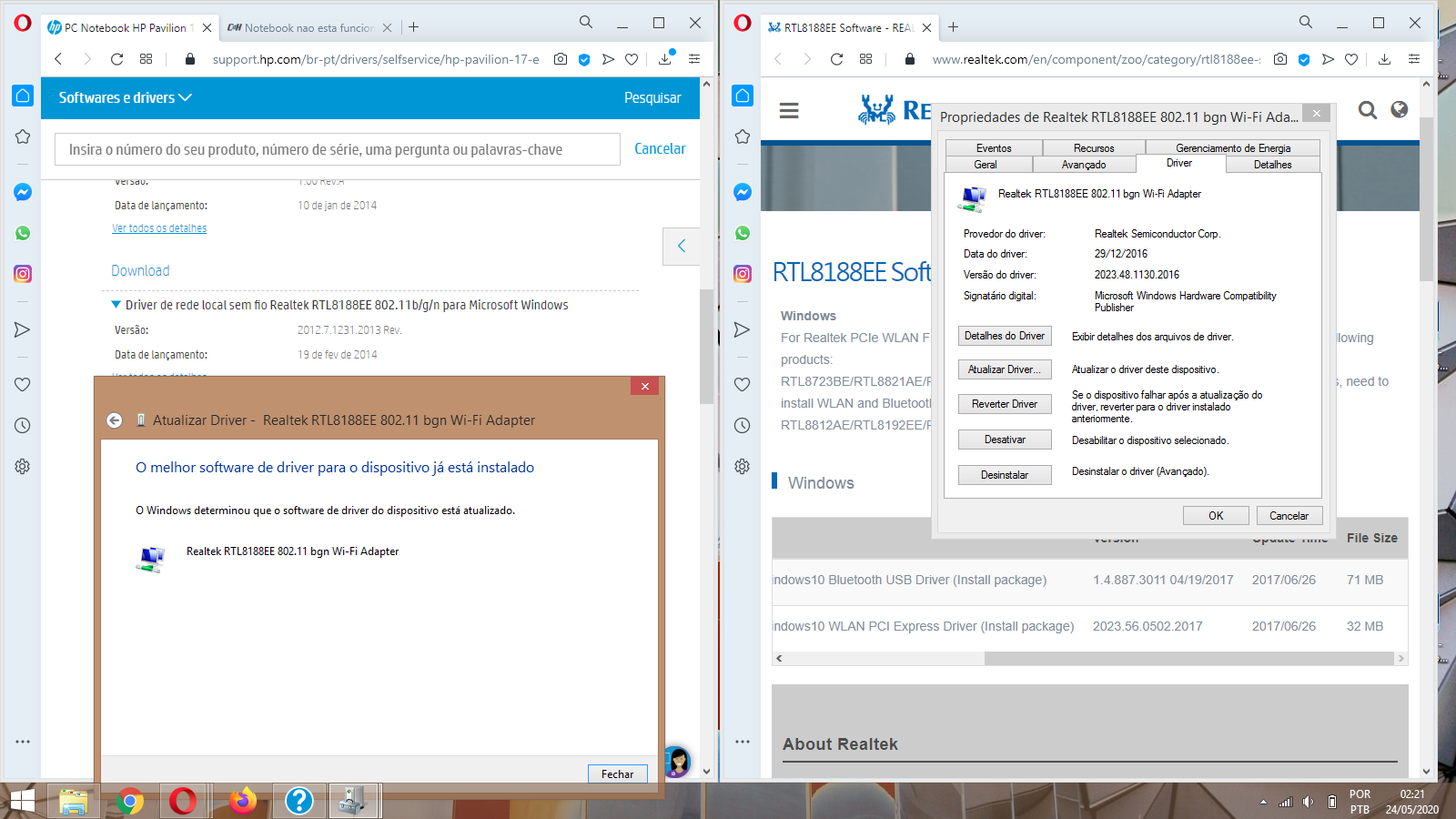Select Windows10 Bluetooth USB Driver row
The height and width of the screenshot is (819, 1456).
click(x=1089, y=580)
